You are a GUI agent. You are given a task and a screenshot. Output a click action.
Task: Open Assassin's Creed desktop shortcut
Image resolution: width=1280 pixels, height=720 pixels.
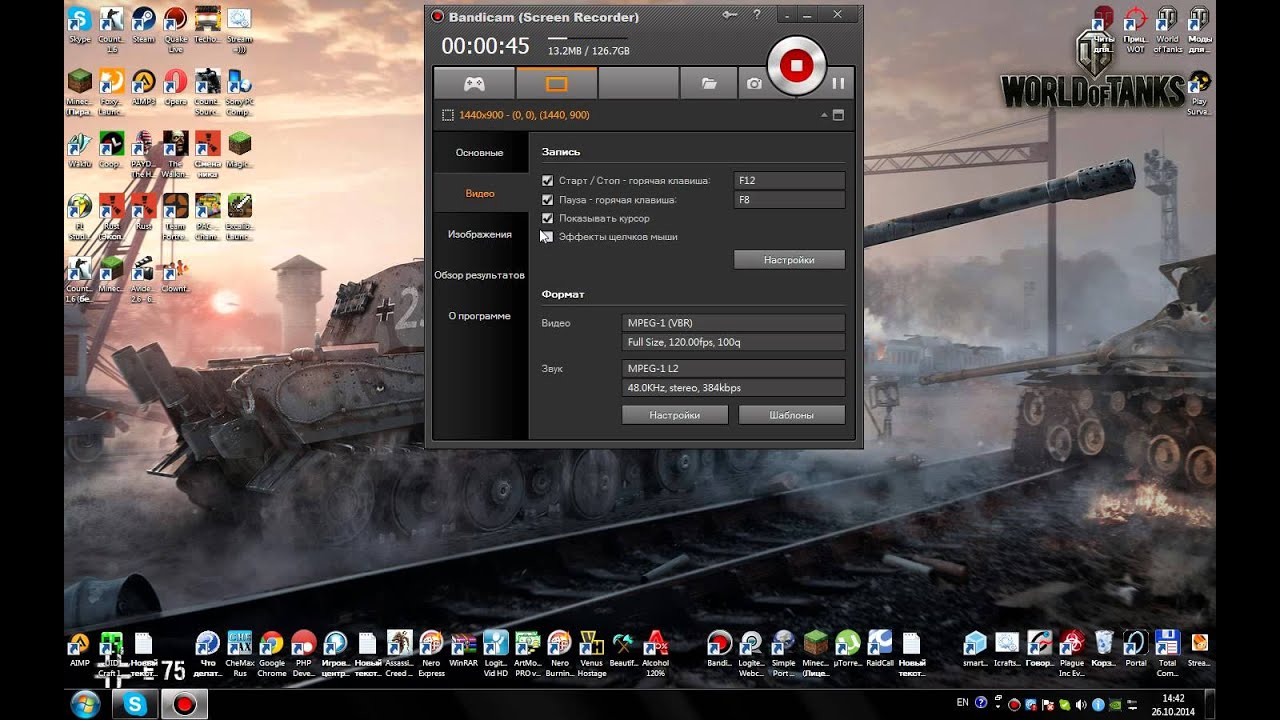399,654
